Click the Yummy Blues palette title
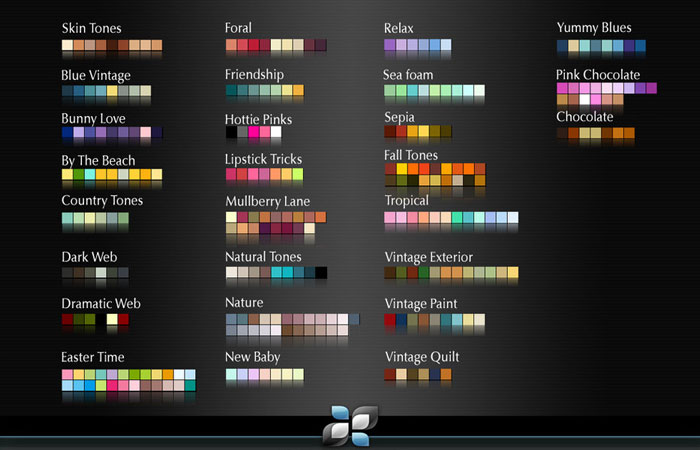The height and width of the screenshot is (450, 700). 594,28
